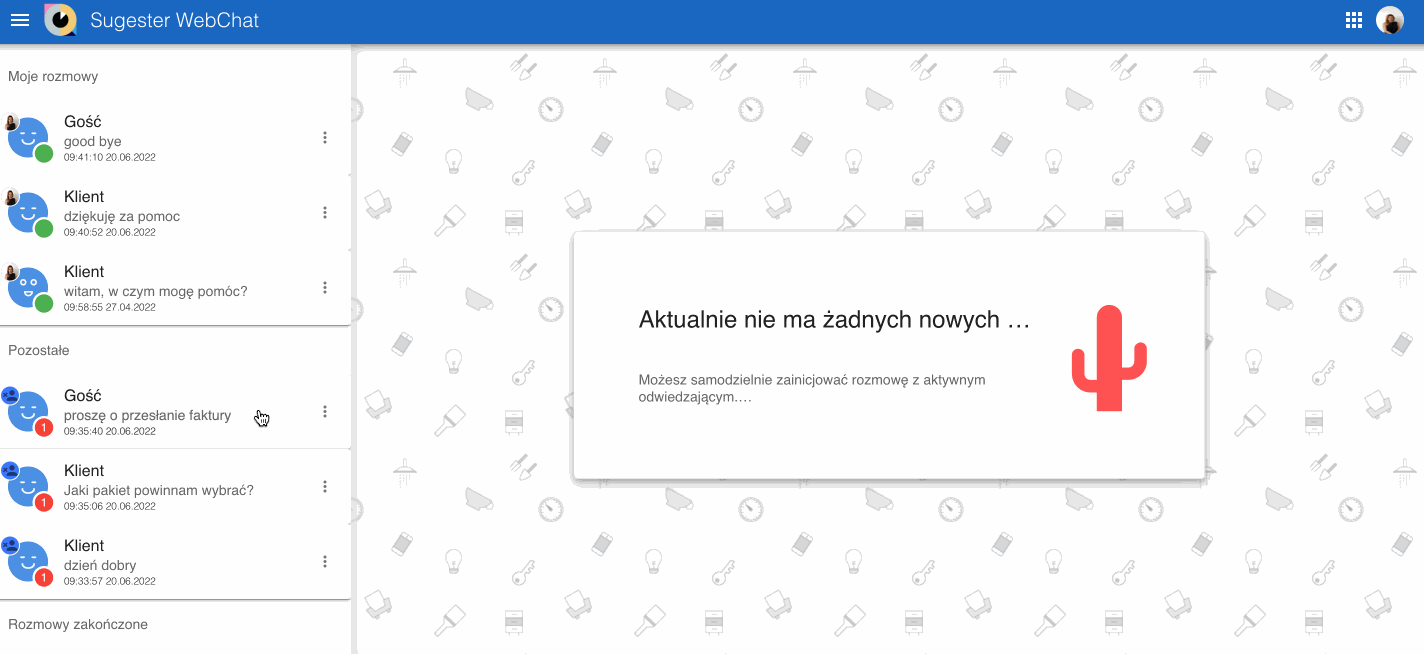This screenshot has height=654, width=1424.
Task: Open options for 'dzień dobry' chat
Action: coord(325,562)
